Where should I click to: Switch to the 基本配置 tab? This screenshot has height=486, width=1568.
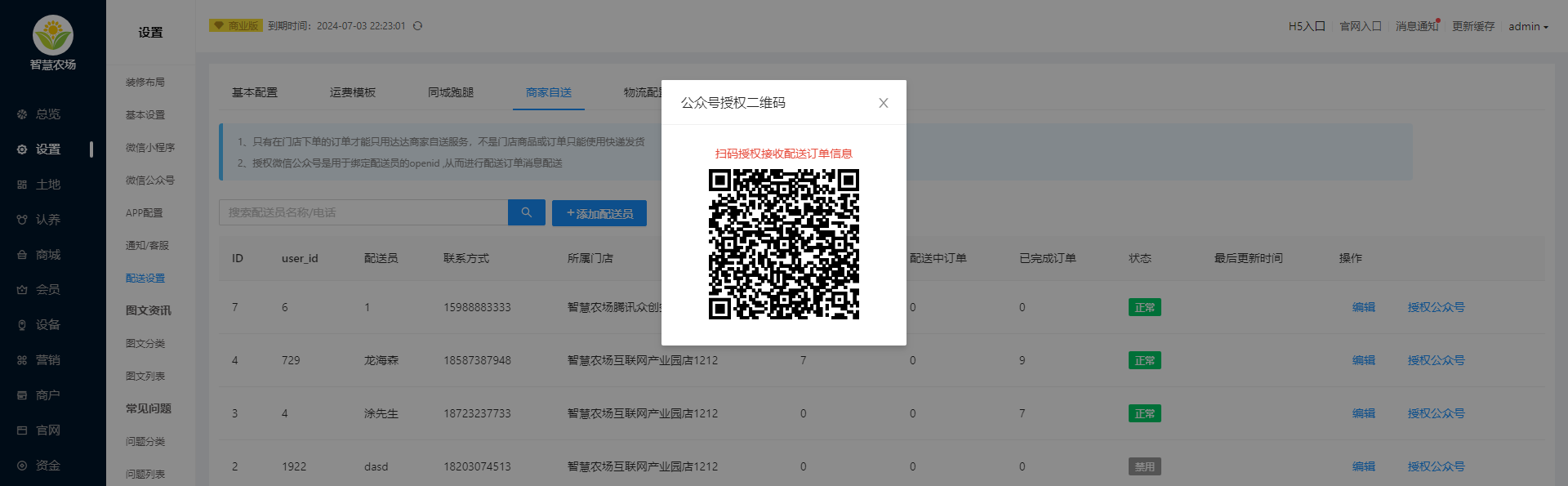click(255, 92)
